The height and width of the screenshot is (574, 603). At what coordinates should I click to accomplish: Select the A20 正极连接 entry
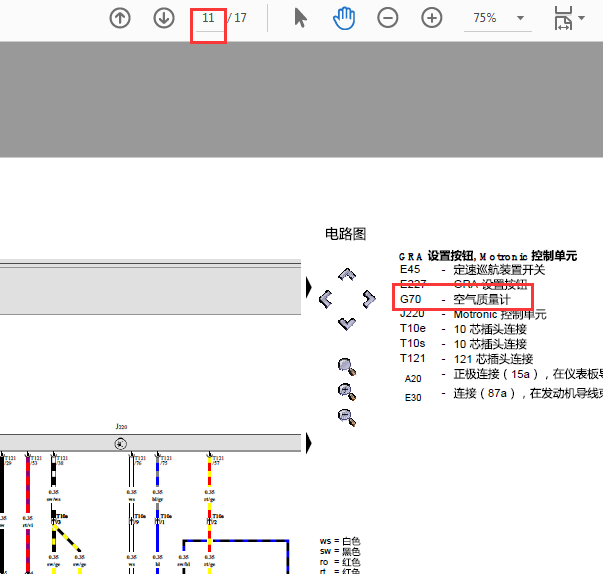[x=503, y=375]
